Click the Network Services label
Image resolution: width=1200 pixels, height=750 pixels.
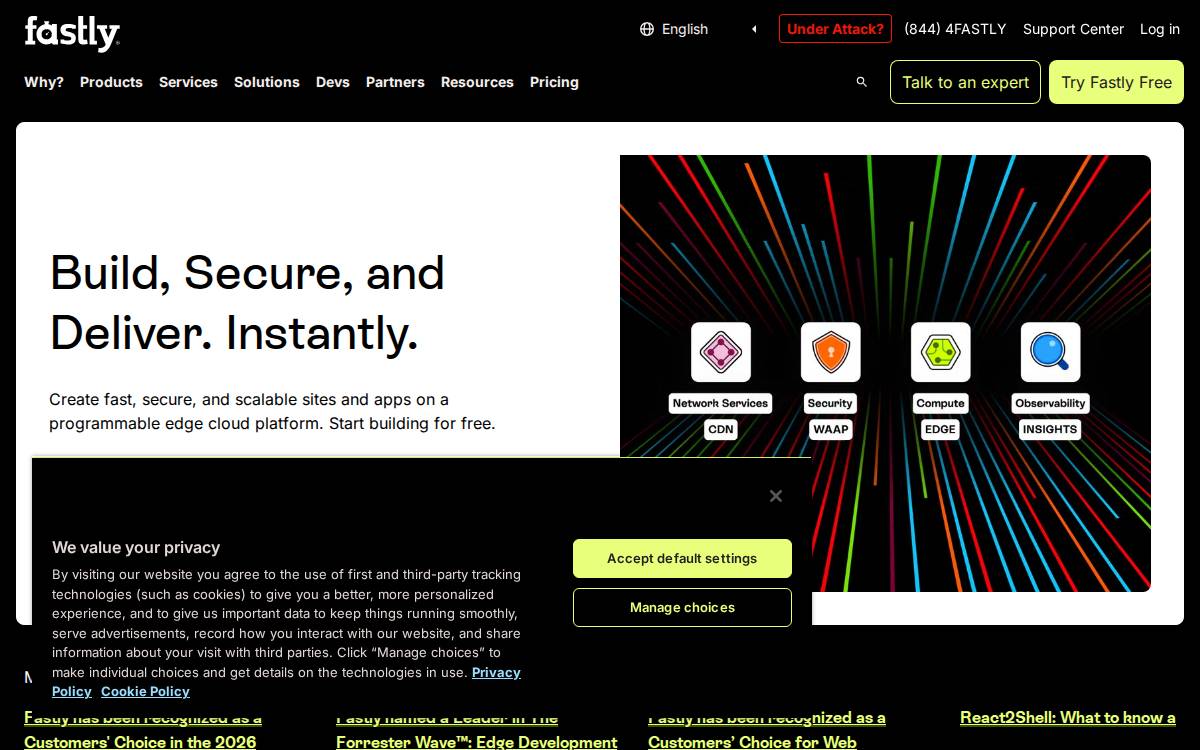(x=720, y=403)
